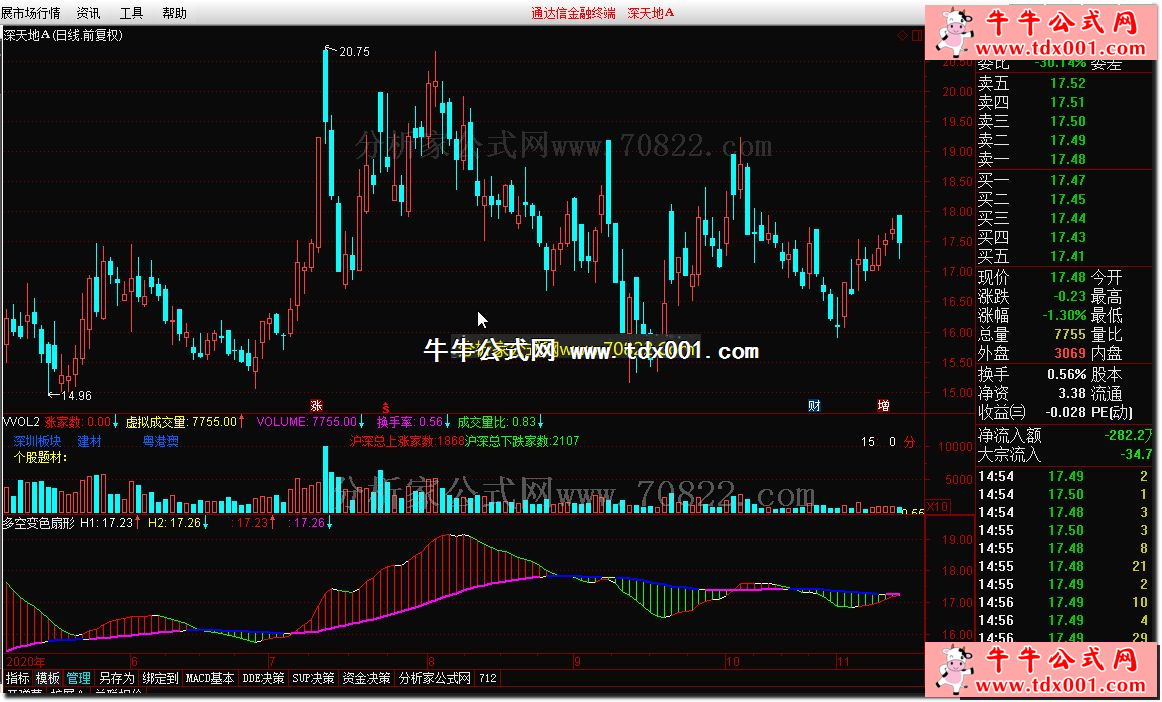The image size is (1162, 702).
Task: Click the red up arrow after 虚拟成交量
Action: pyautogui.click(x=242, y=423)
